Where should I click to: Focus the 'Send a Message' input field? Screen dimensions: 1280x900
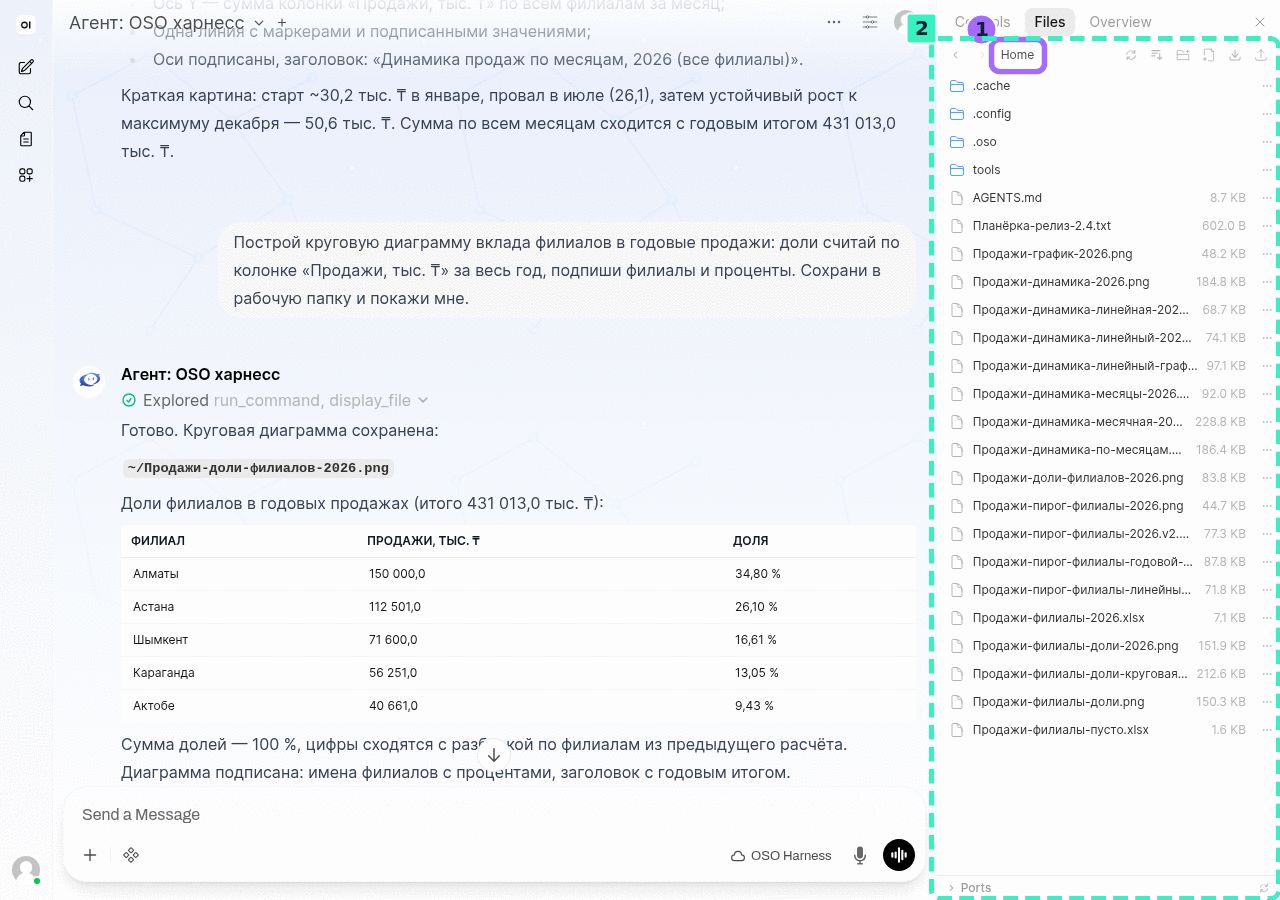tap(494, 815)
